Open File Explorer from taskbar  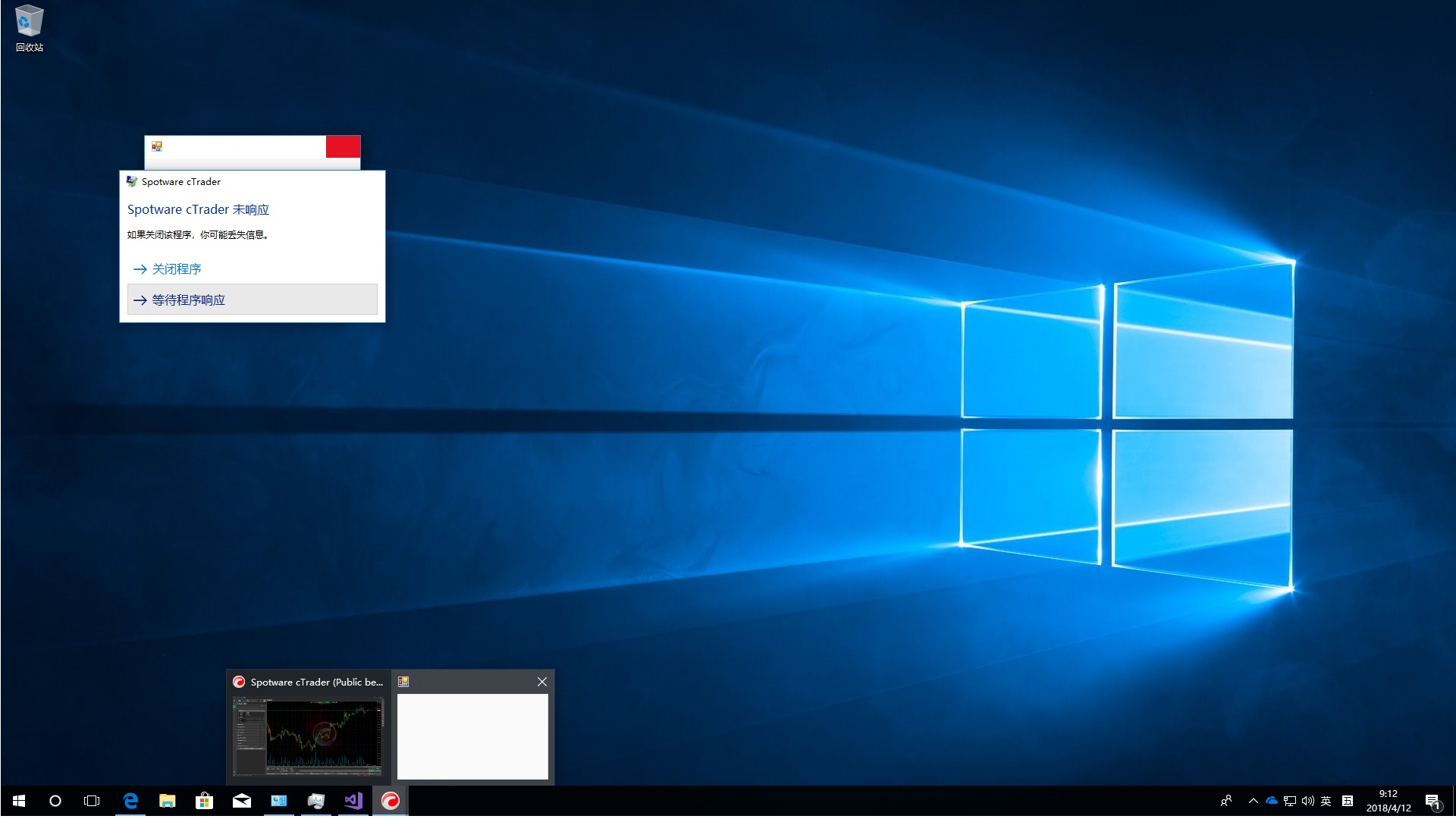click(x=168, y=801)
